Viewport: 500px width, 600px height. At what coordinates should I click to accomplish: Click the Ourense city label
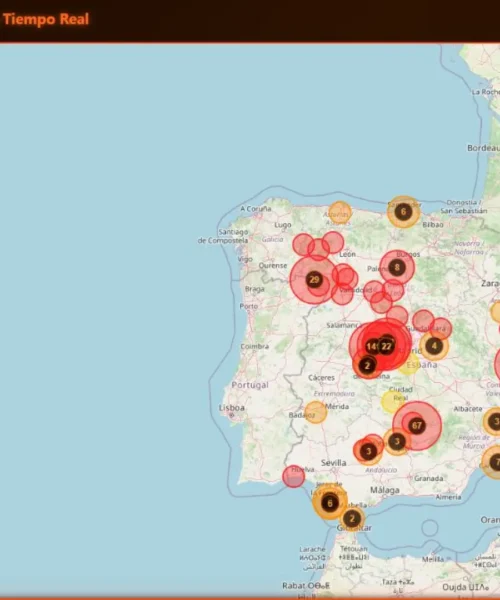pos(273,266)
